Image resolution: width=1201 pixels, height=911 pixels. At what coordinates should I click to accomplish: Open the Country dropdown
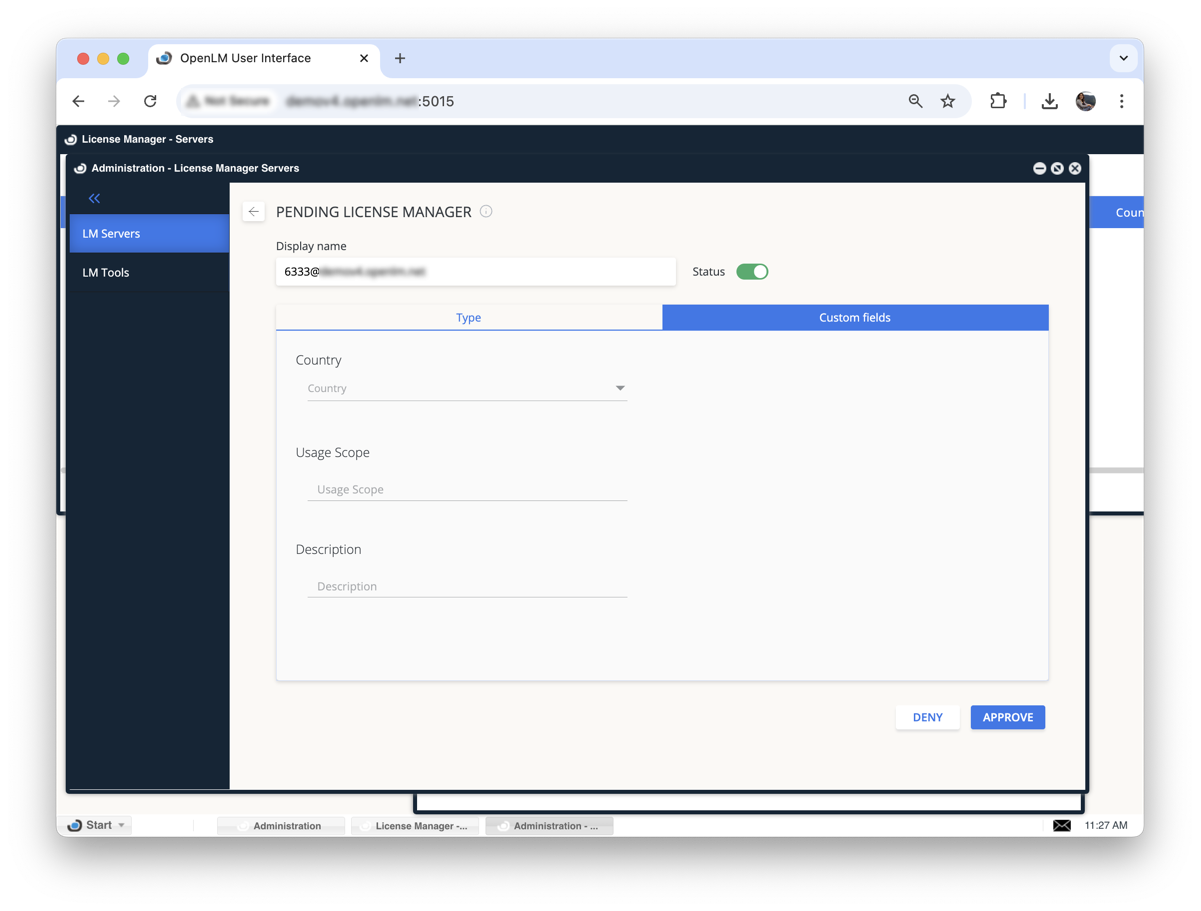coord(467,388)
